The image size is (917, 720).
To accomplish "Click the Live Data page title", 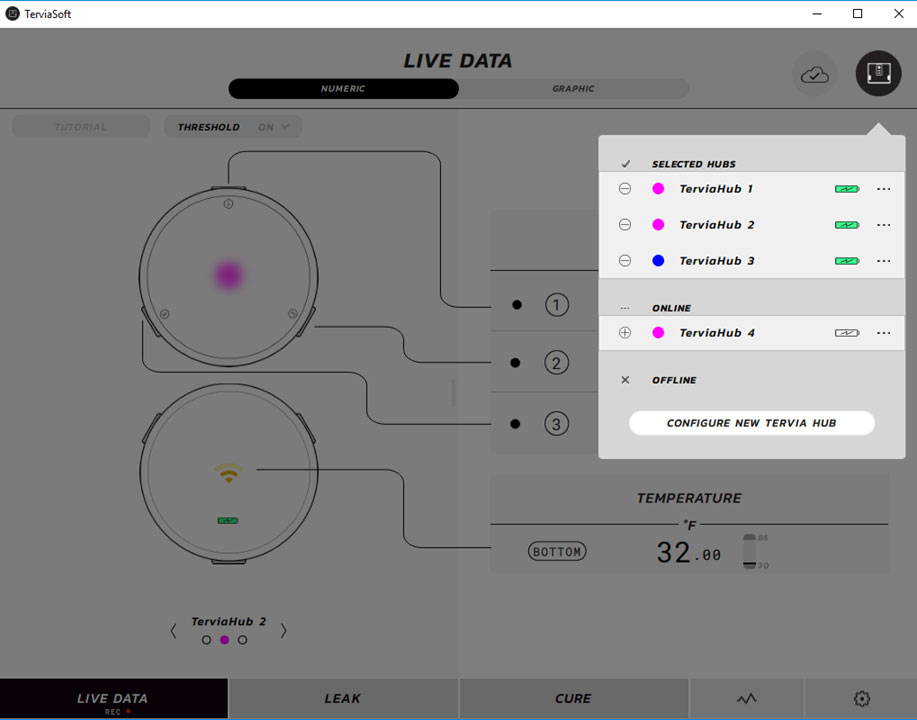I will [458, 61].
